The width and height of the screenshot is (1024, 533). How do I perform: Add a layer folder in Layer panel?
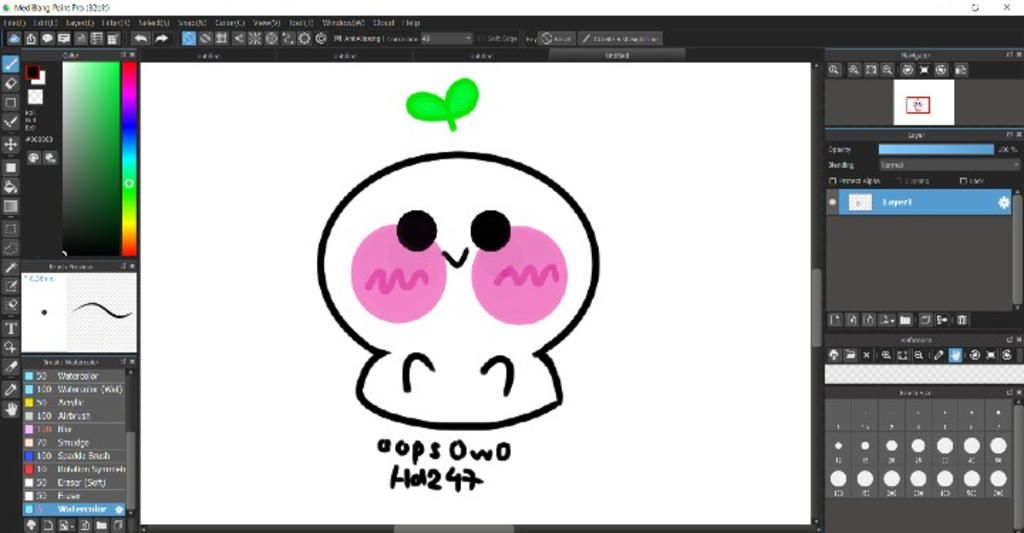(x=905, y=319)
